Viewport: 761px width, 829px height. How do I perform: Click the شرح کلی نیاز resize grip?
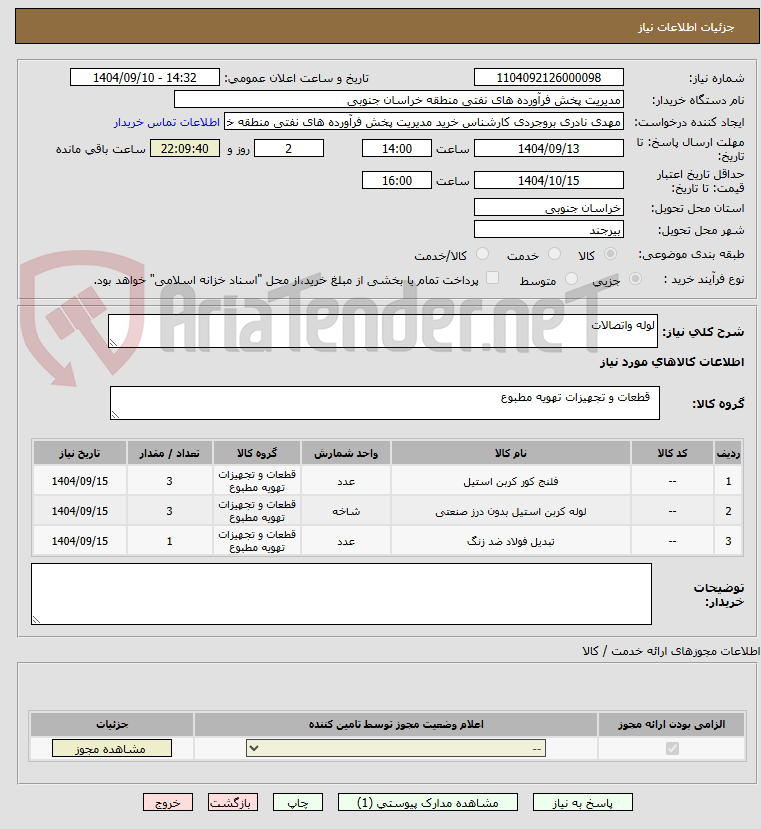(113, 343)
